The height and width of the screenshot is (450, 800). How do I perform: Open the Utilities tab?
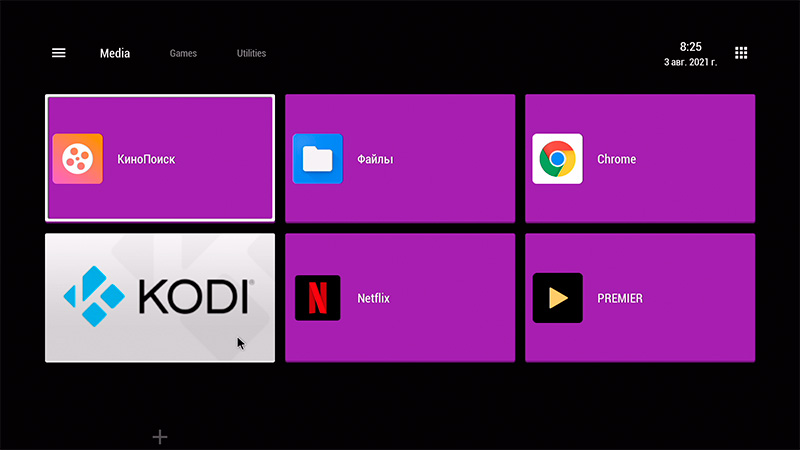point(251,53)
